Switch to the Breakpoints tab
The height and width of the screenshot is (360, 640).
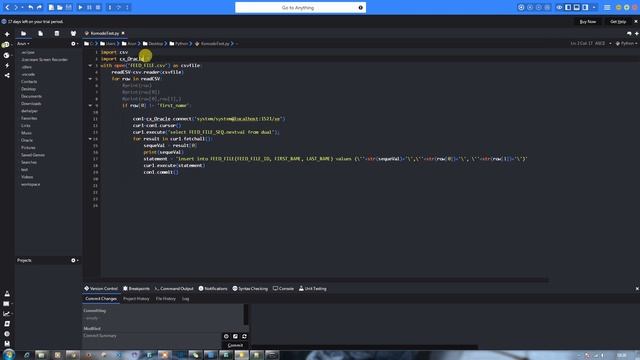coord(136,289)
